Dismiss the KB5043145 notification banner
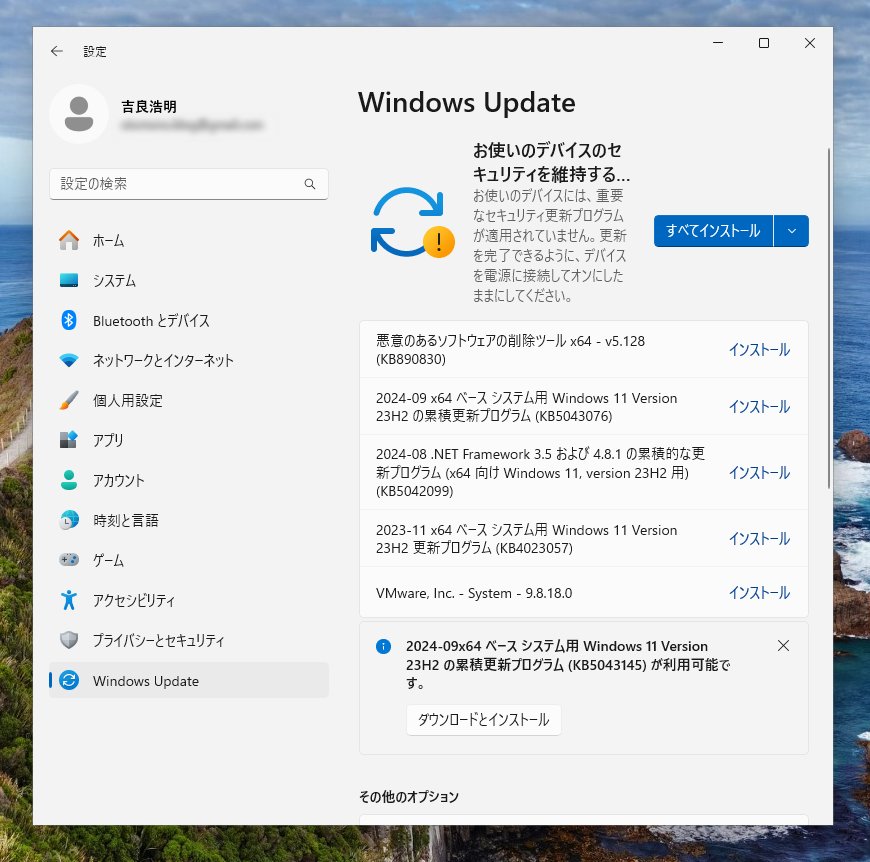The width and height of the screenshot is (870, 862). [783, 646]
